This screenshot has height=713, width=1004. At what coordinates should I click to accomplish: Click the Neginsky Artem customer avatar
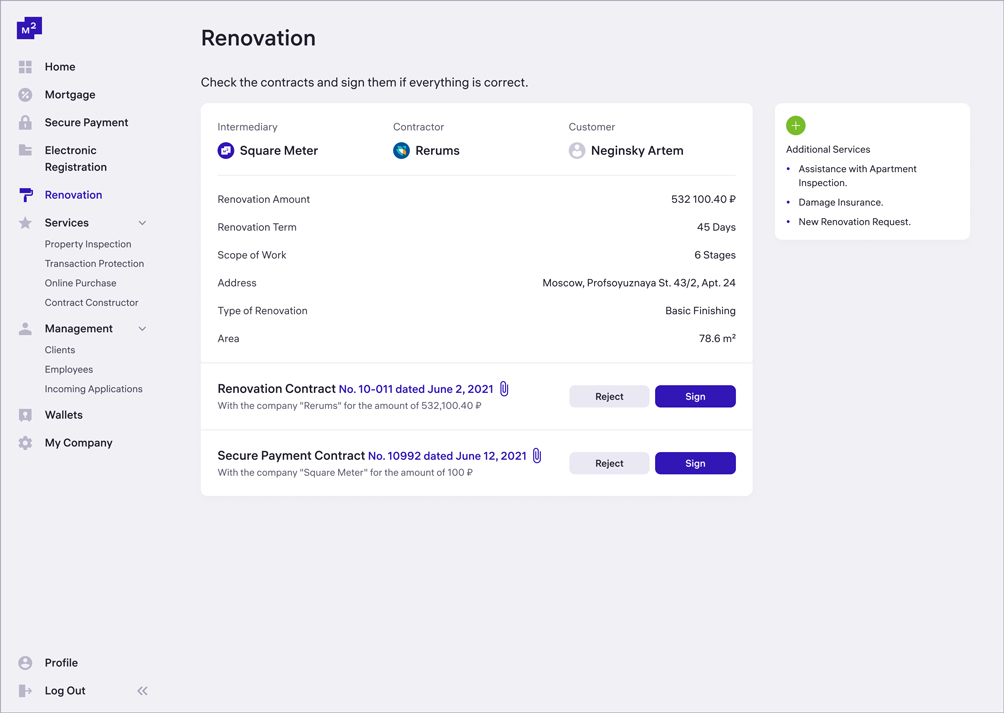[577, 151]
